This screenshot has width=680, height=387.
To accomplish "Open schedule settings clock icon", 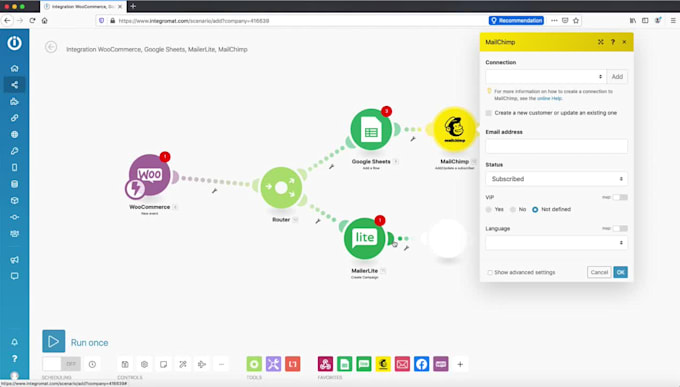I will (x=92, y=364).
